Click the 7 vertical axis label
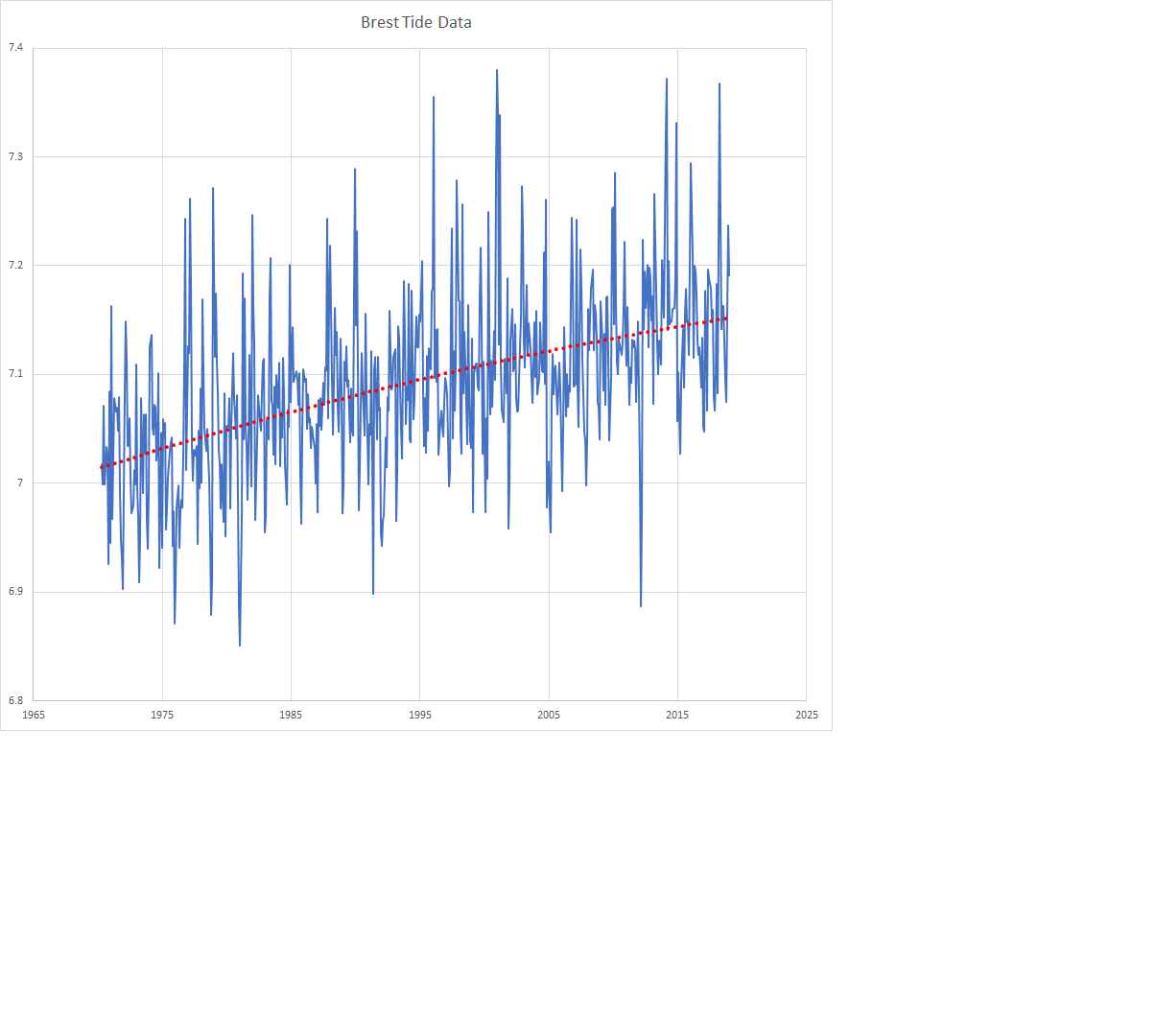This screenshot has height=1036, width=1156. pyautogui.click(x=19, y=483)
